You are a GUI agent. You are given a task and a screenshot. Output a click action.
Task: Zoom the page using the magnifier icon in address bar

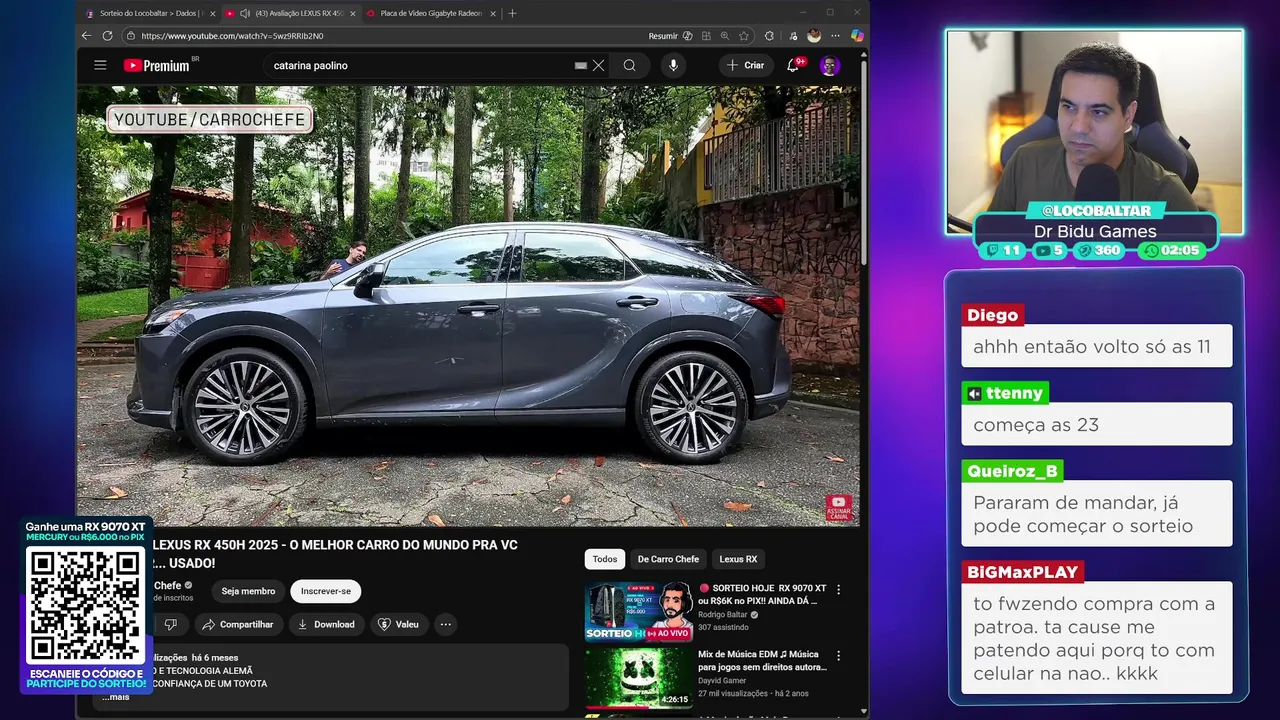[x=725, y=36]
